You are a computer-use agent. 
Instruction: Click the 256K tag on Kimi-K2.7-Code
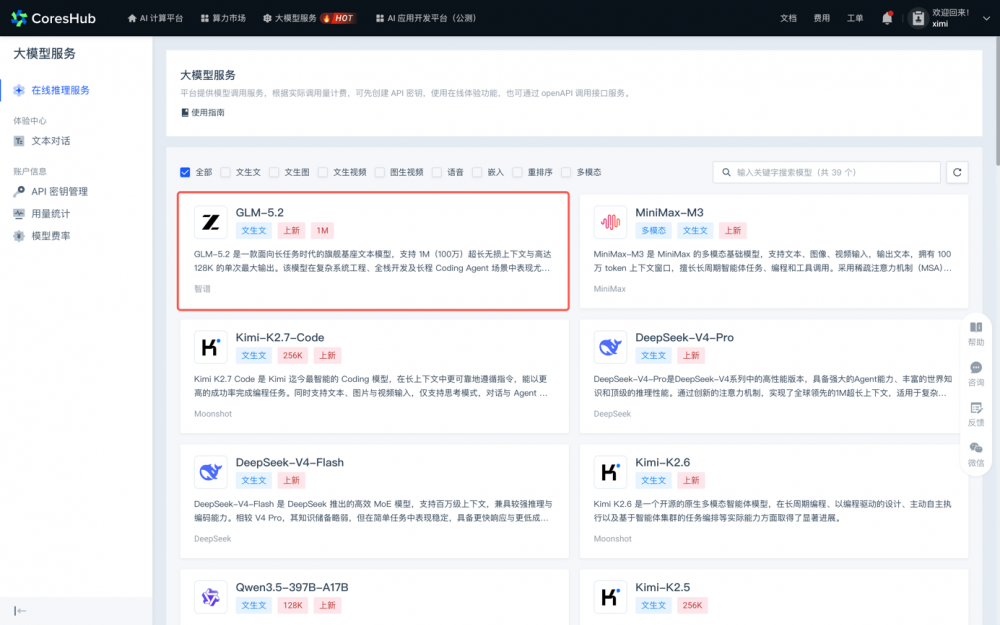click(293, 355)
